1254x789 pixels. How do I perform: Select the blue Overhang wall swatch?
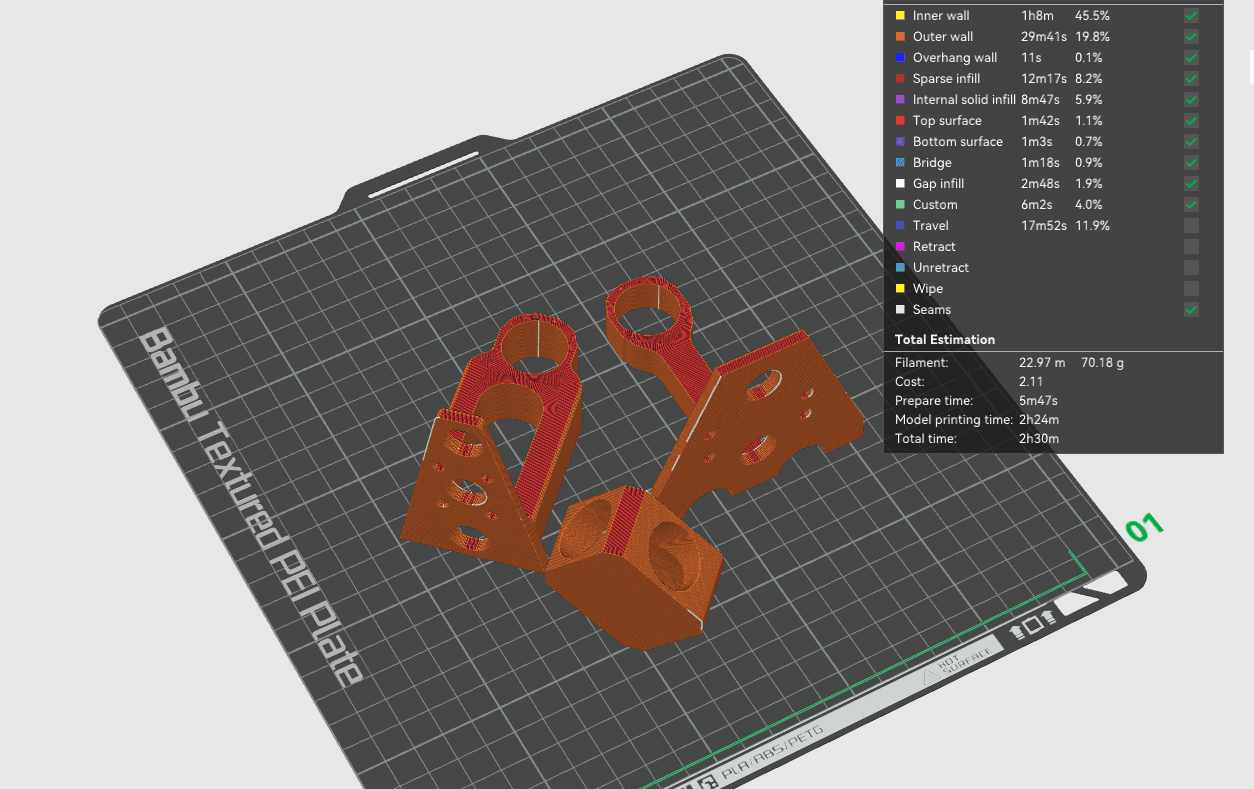pos(900,58)
